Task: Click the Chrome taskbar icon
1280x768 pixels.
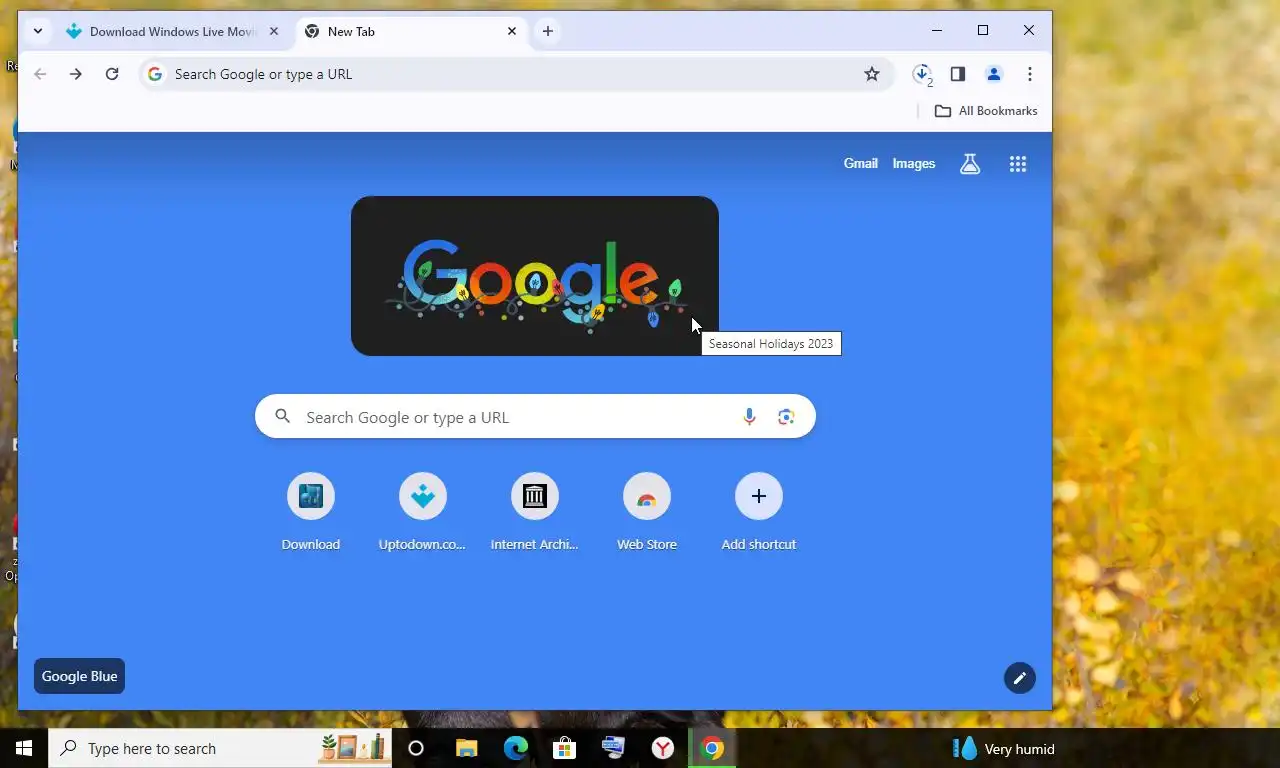Action: (712, 748)
